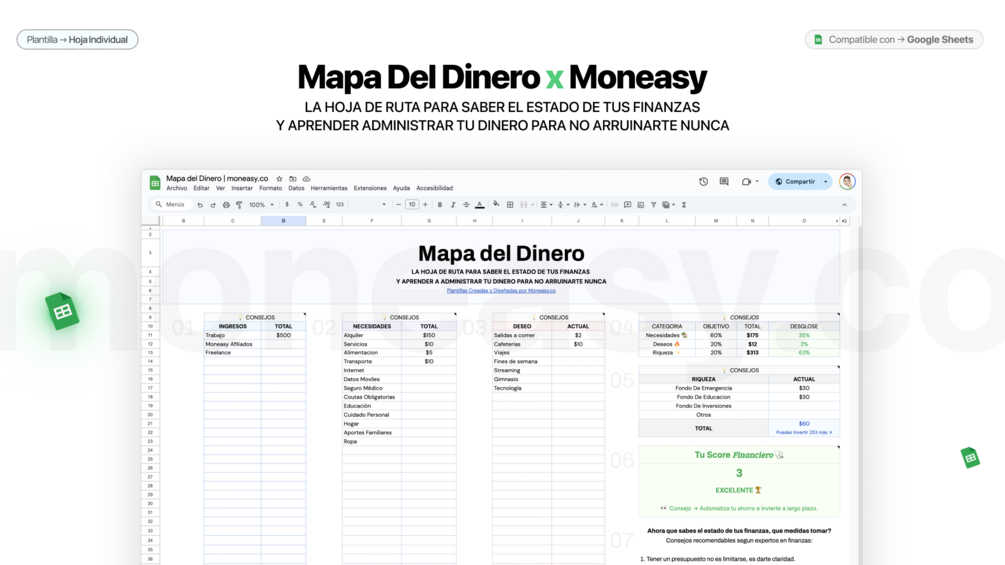Open the Archivo menu

[177, 188]
